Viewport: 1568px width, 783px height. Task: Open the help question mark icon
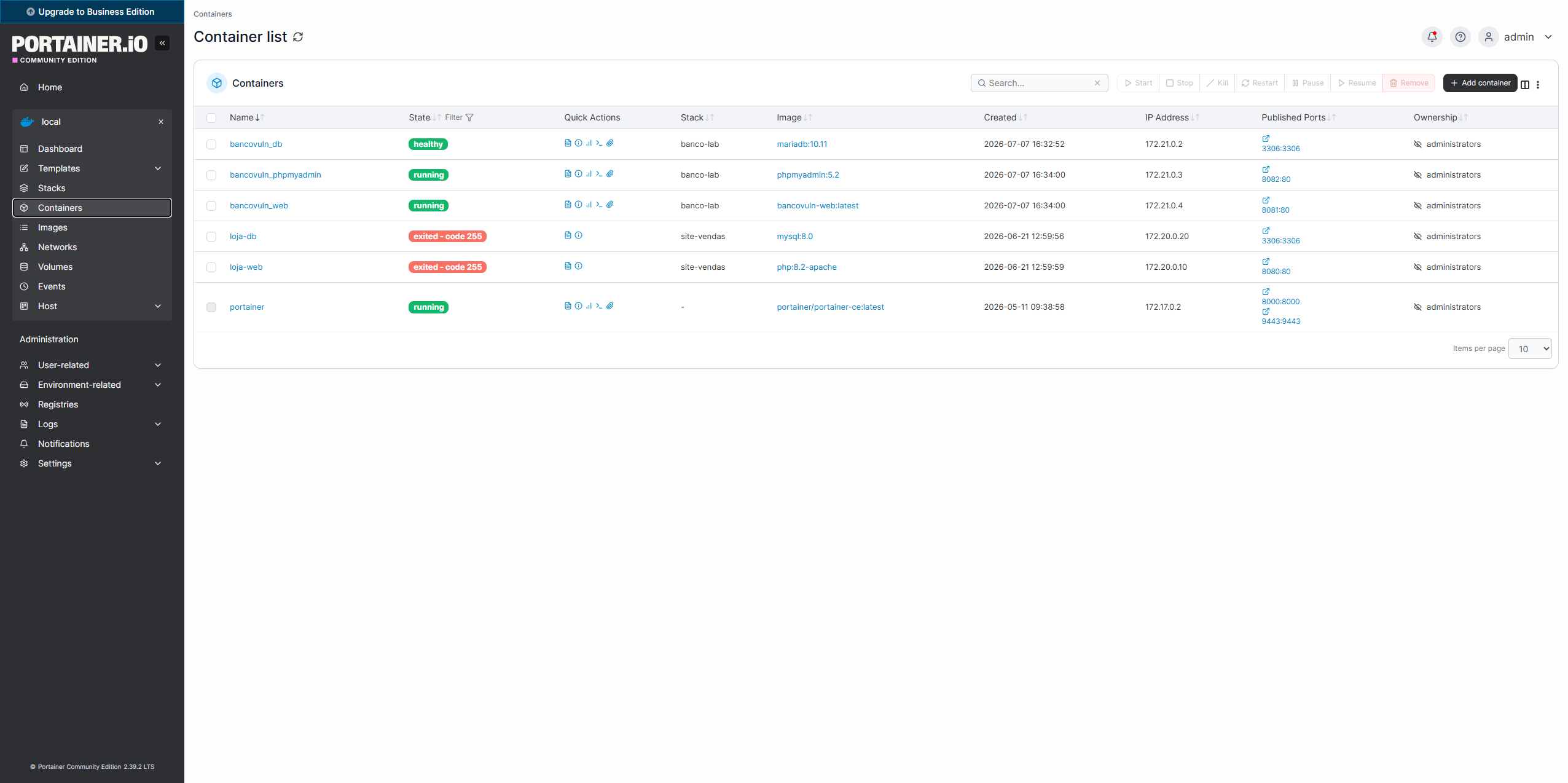(x=1460, y=37)
